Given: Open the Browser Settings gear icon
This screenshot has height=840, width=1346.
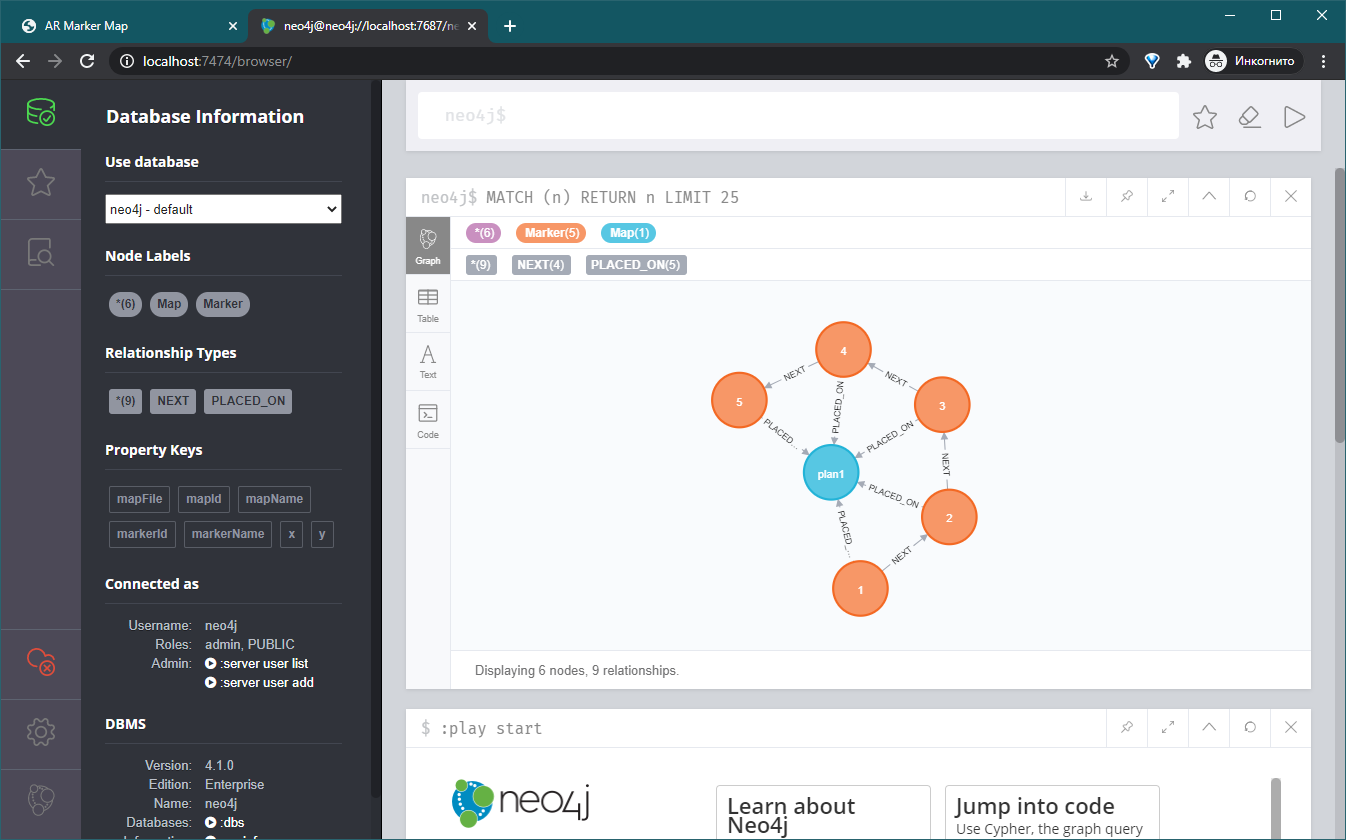Looking at the screenshot, I should (x=40, y=732).
